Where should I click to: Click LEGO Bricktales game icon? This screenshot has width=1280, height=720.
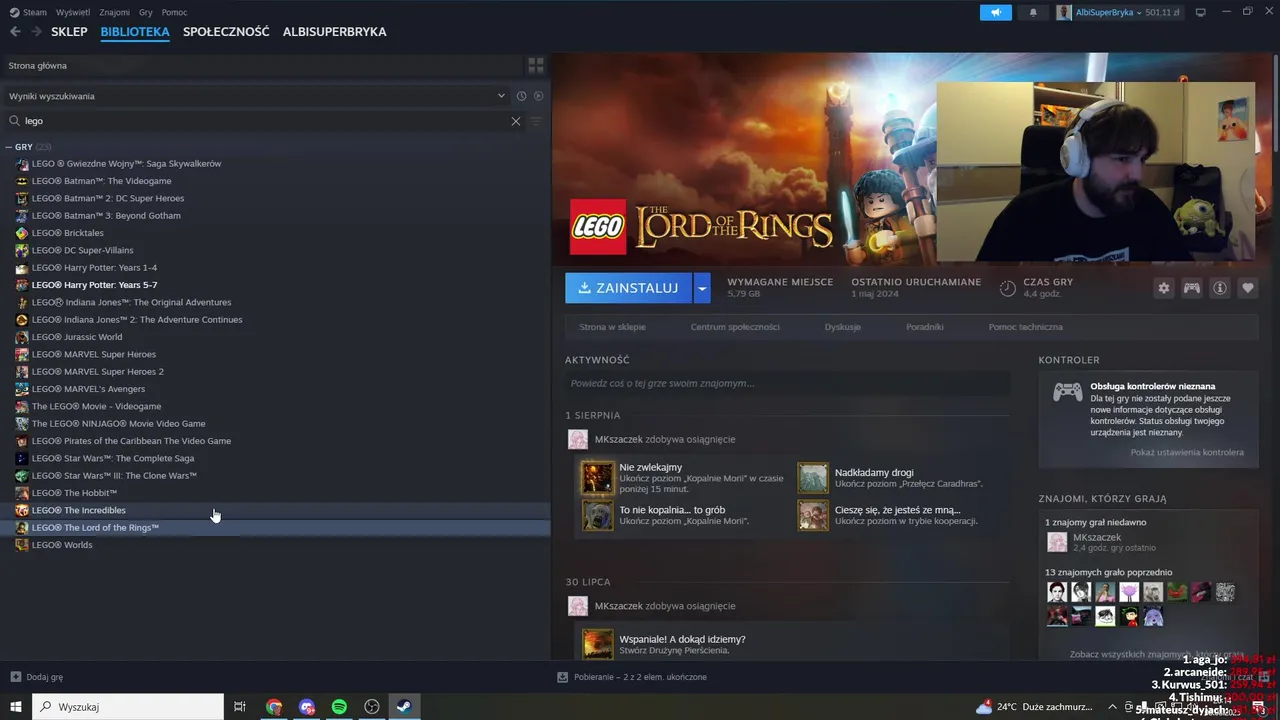tap(22, 233)
